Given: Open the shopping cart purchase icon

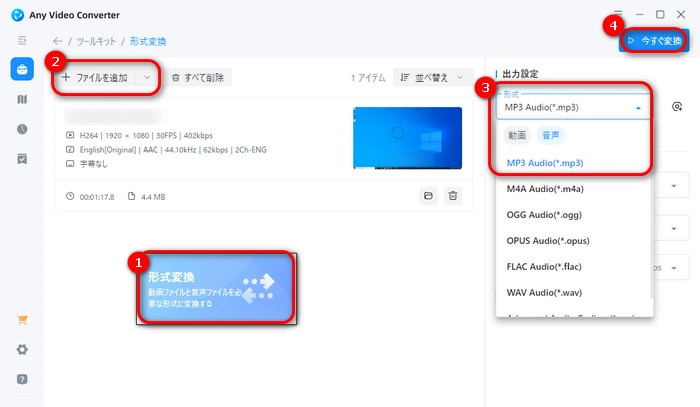Looking at the screenshot, I should point(22,320).
